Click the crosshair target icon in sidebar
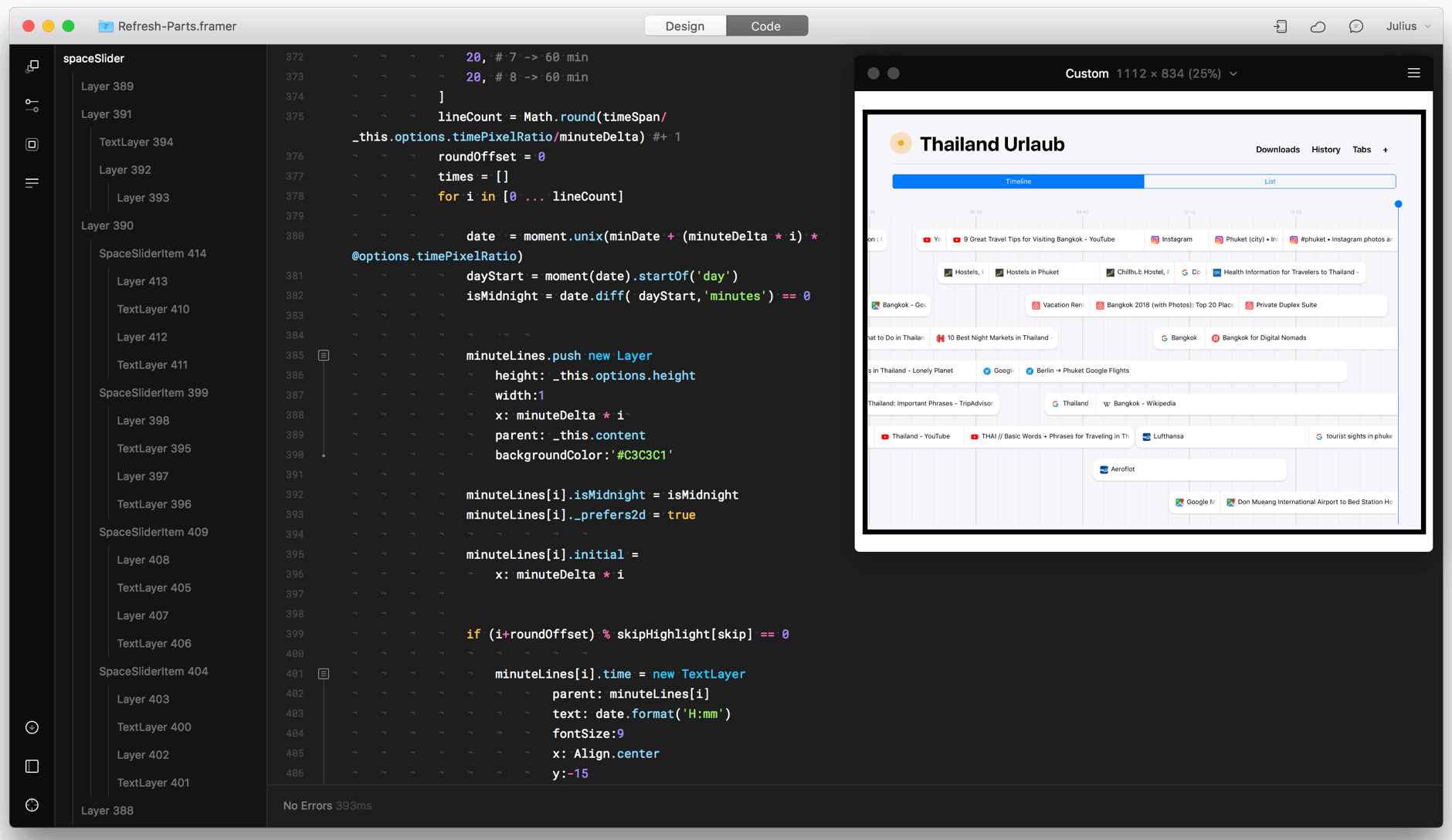The image size is (1452, 840). tap(32, 804)
